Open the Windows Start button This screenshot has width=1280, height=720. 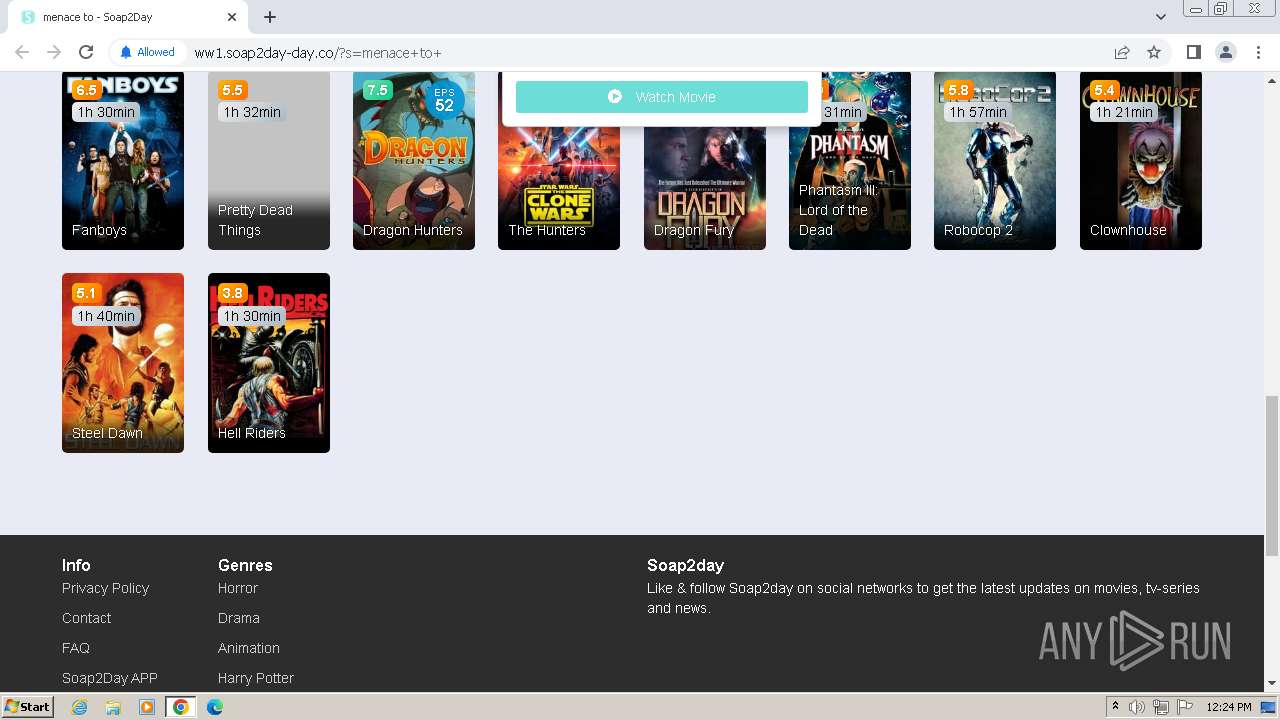point(28,707)
